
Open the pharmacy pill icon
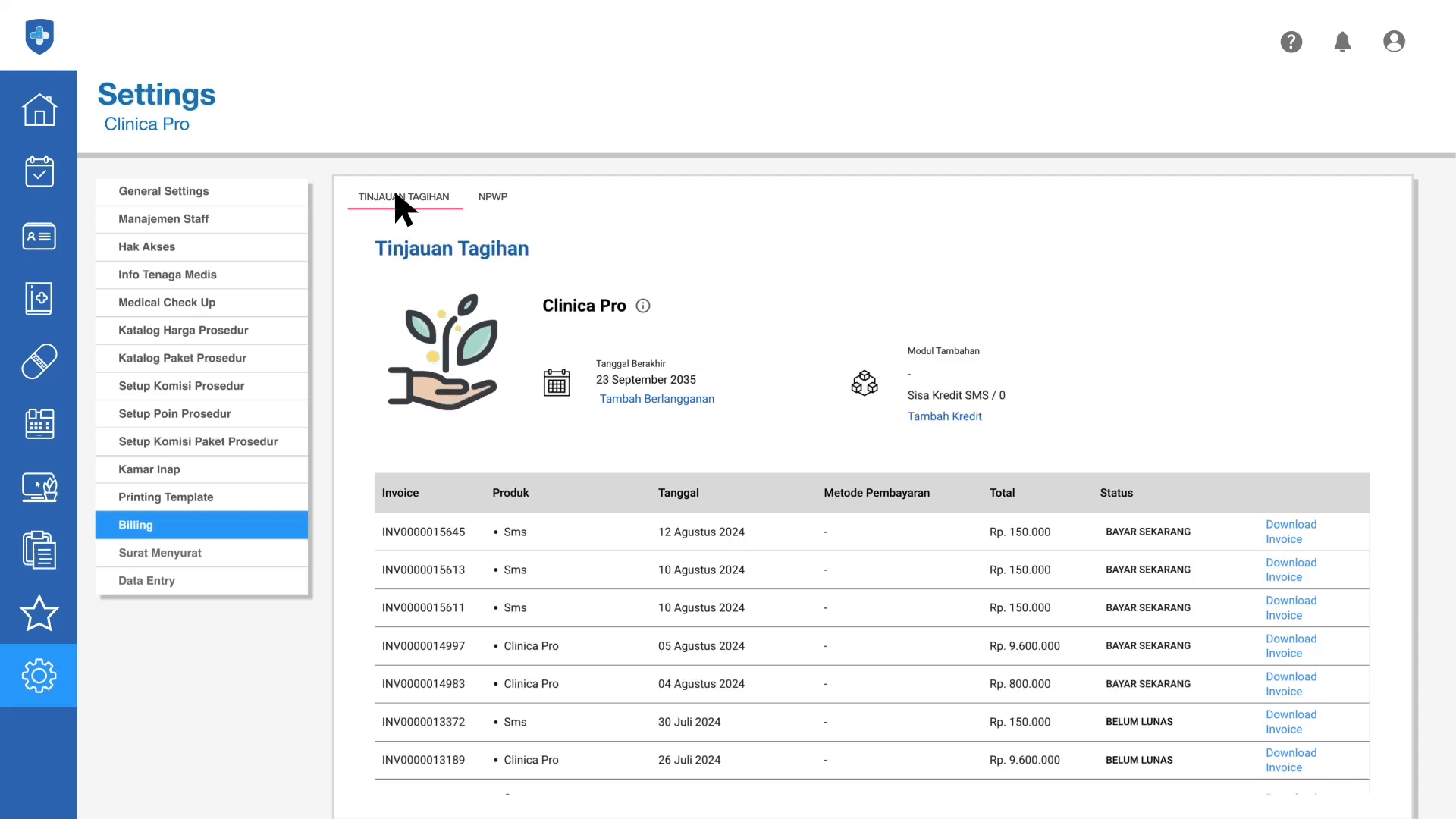[x=39, y=362]
